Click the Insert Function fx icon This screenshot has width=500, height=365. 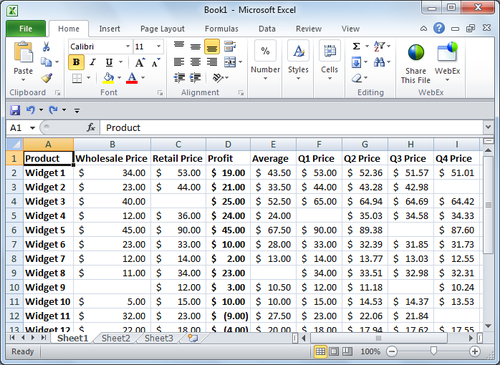coord(91,127)
